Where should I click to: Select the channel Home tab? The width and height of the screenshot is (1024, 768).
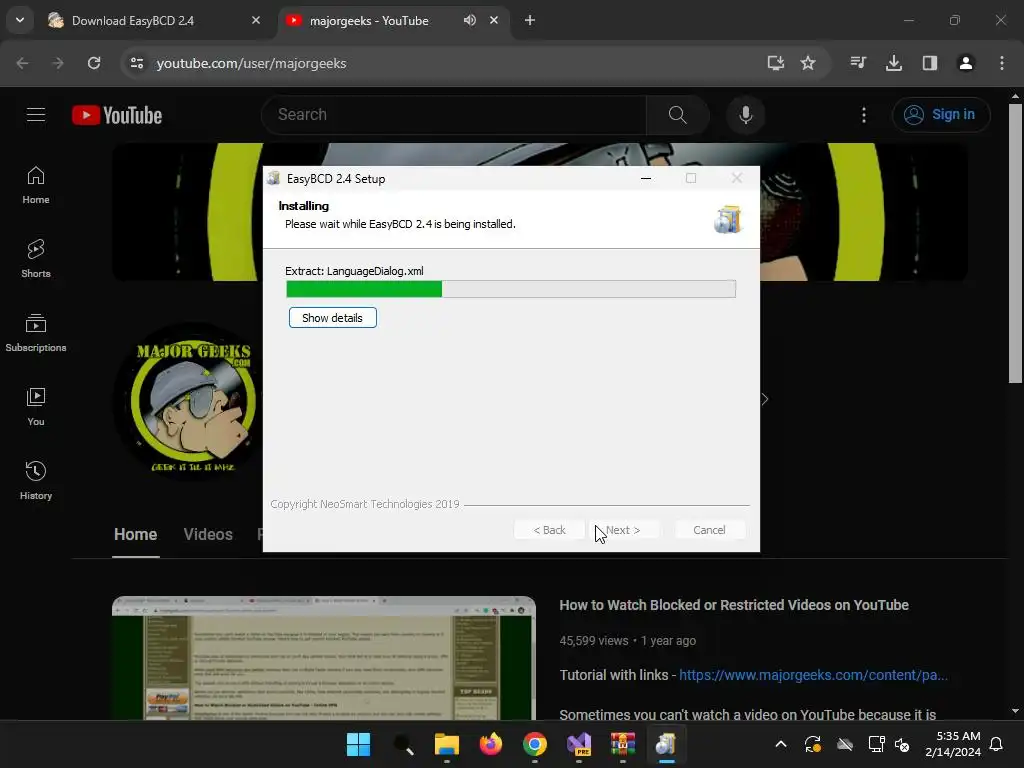click(x=135, y=535)
